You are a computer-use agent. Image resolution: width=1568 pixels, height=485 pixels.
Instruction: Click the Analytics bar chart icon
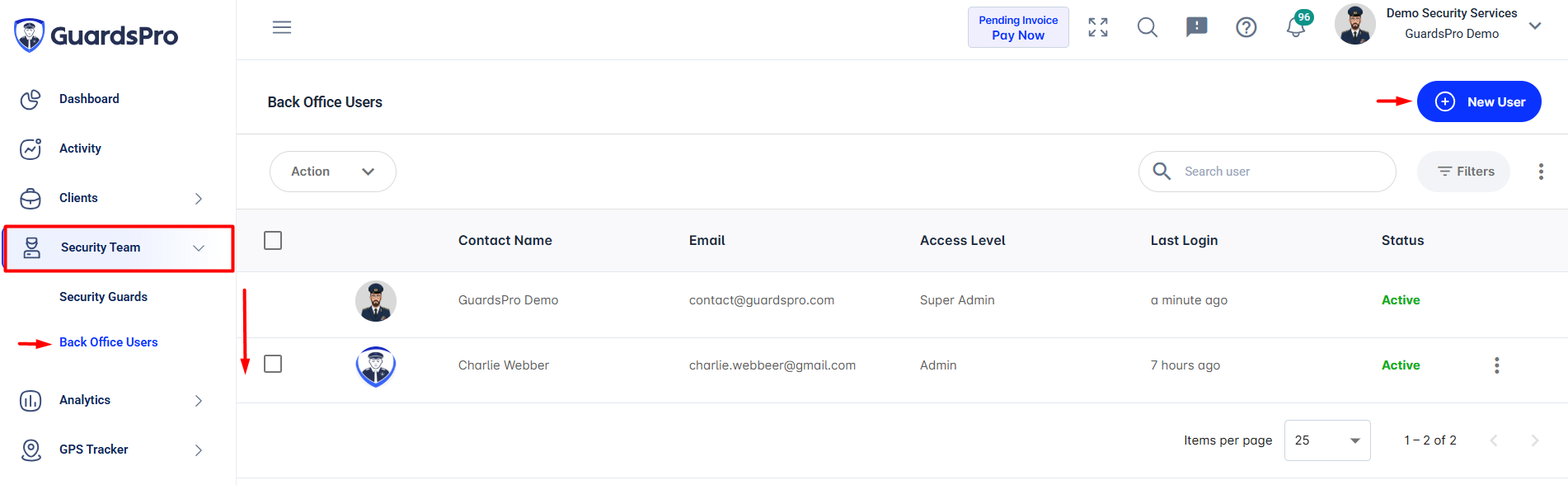[31, 401]
